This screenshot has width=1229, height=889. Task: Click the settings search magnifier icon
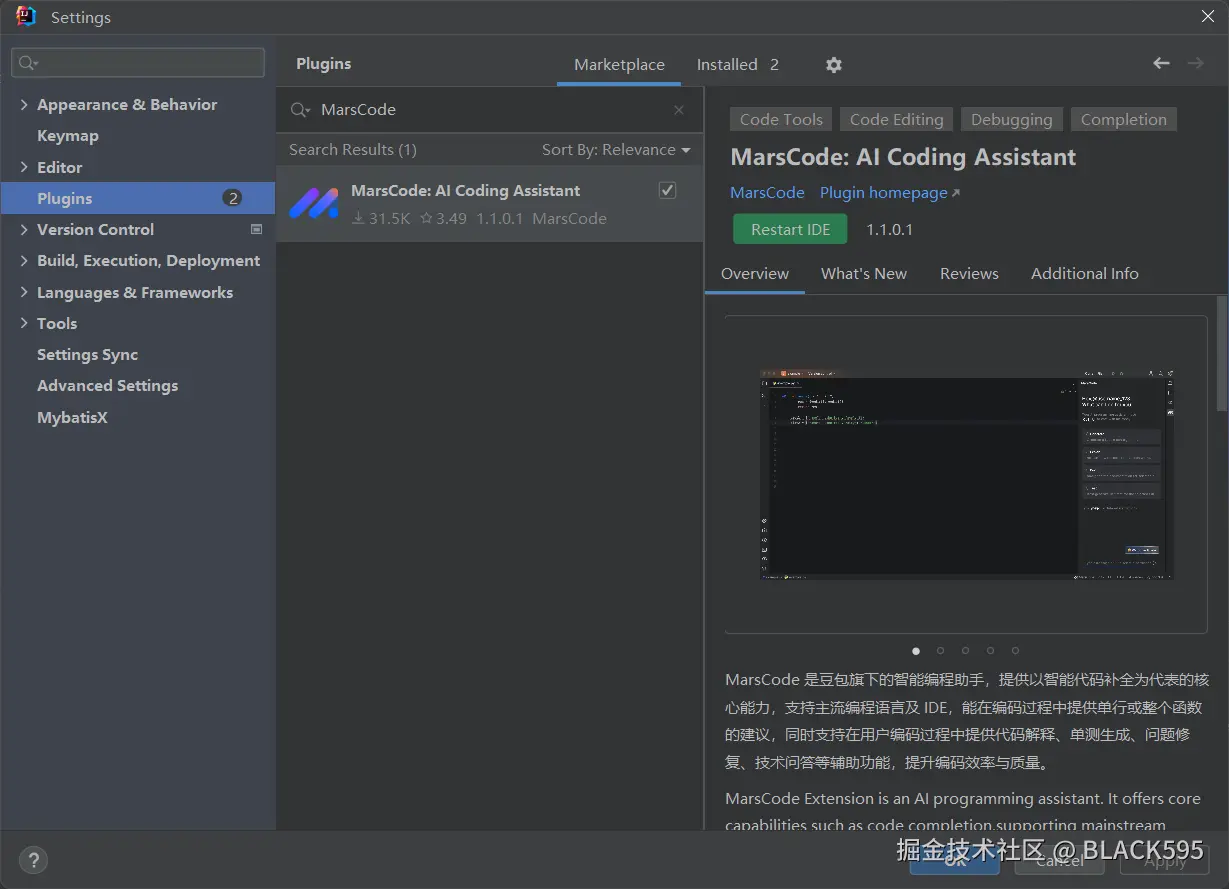[x=29, y=63]
